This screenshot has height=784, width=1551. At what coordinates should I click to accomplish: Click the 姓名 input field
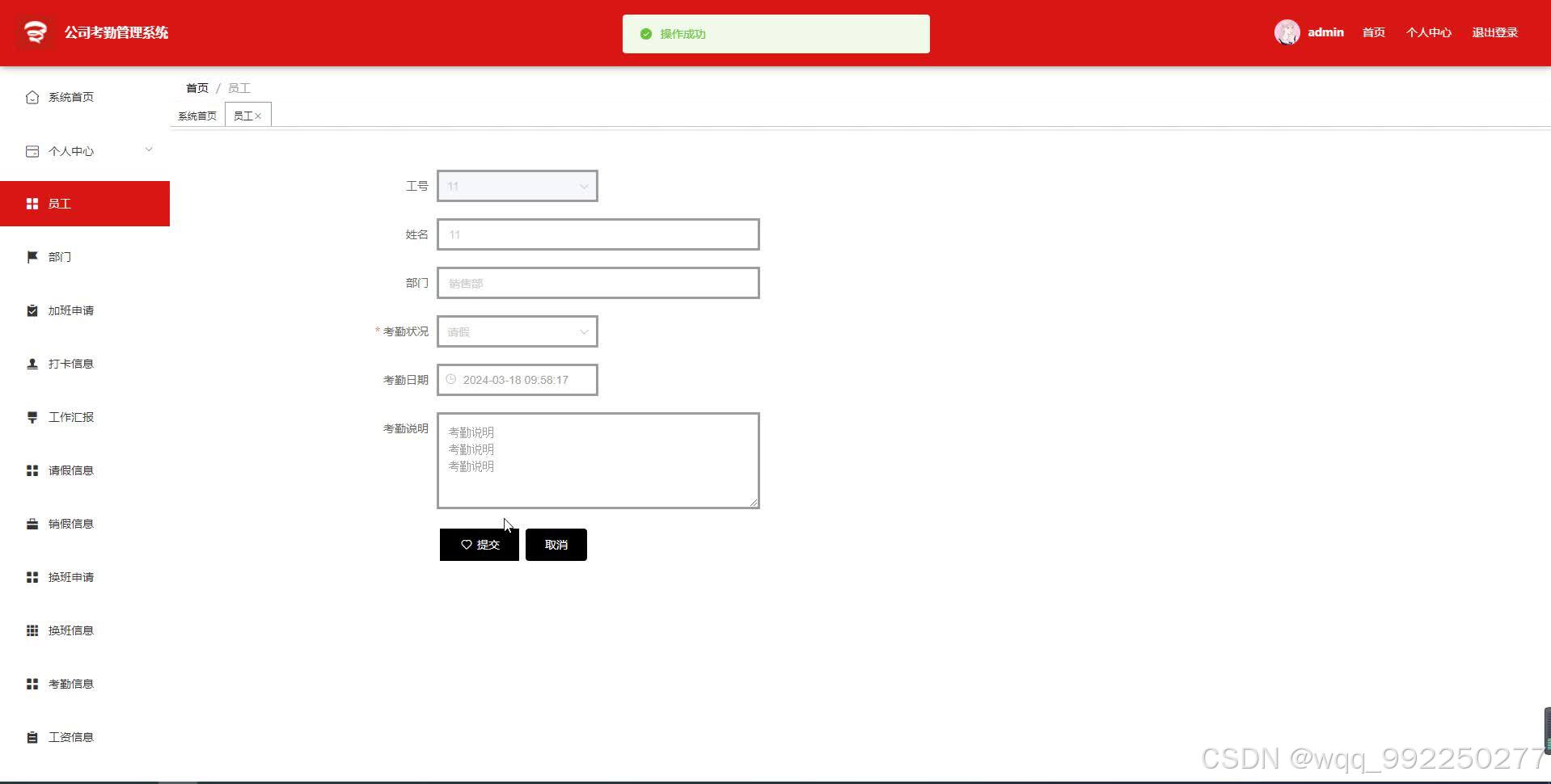coord(598,234)
